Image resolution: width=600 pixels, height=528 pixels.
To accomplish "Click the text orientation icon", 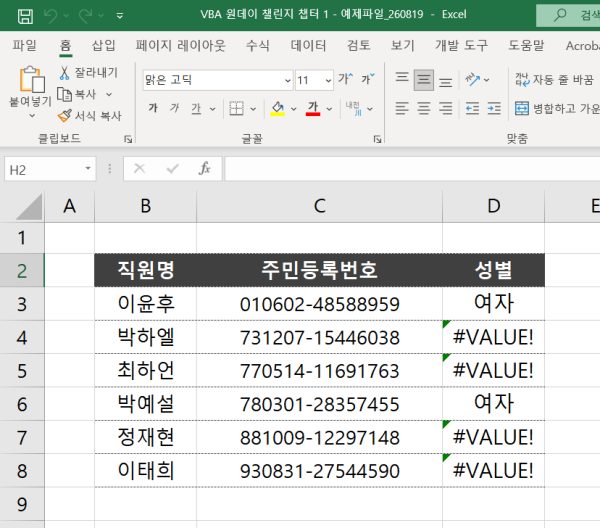I will click(x=473, y=80).
